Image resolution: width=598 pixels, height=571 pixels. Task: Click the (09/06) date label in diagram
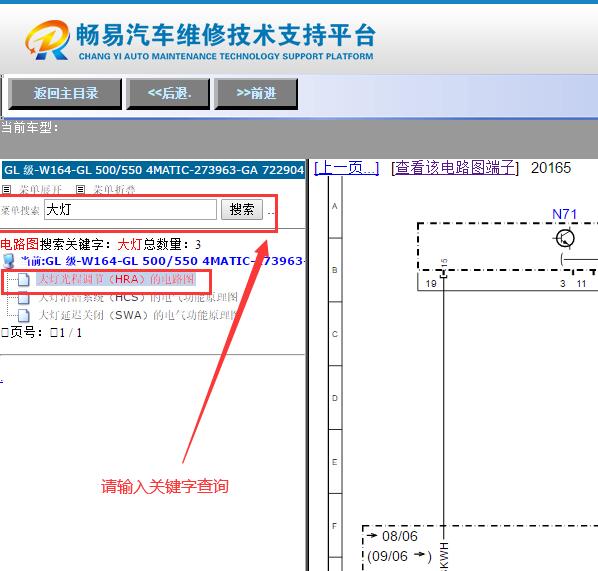click(399, 556)
